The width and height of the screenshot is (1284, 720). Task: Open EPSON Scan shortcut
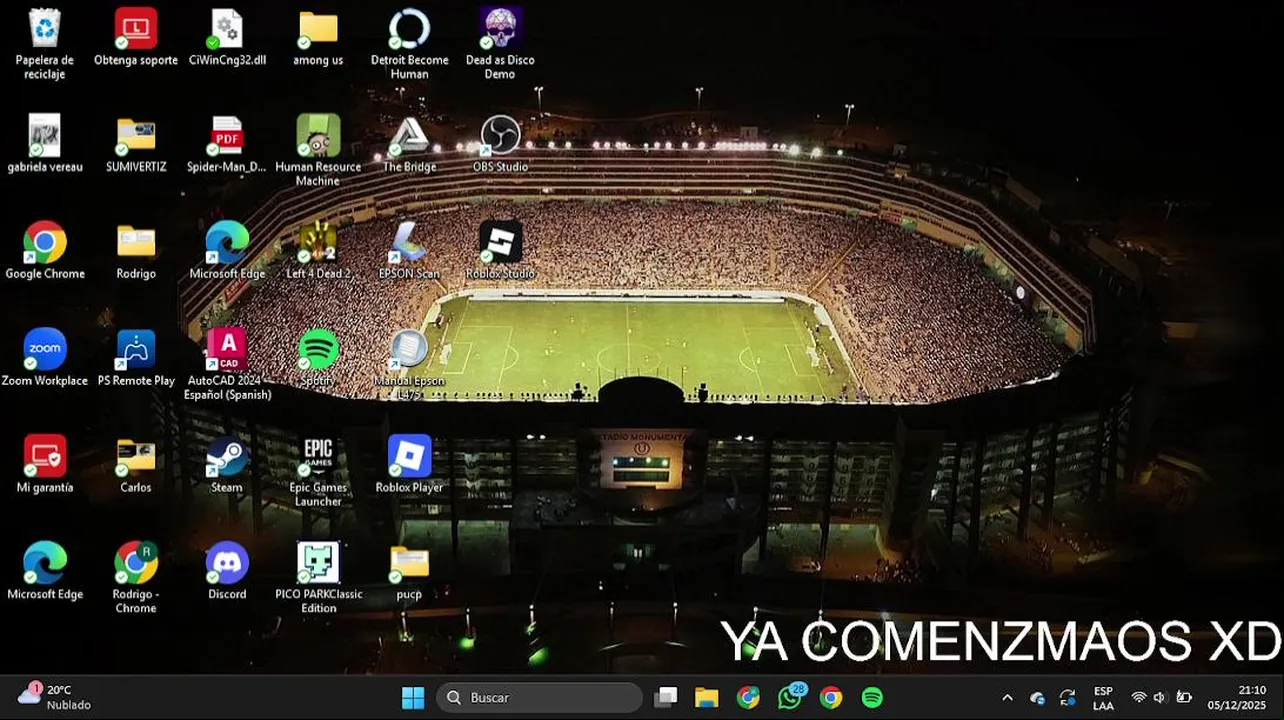(409, 251)
